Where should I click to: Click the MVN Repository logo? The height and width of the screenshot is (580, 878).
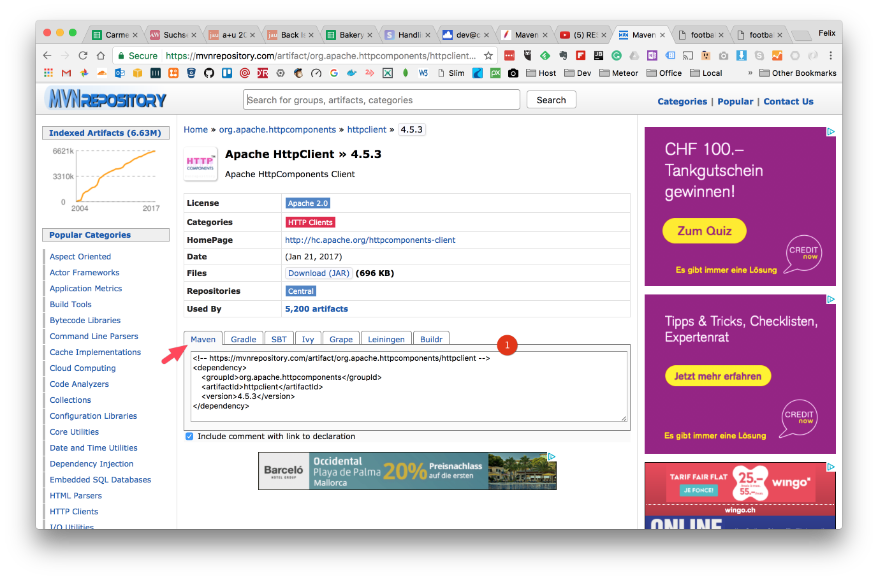[x=105, y=100]
